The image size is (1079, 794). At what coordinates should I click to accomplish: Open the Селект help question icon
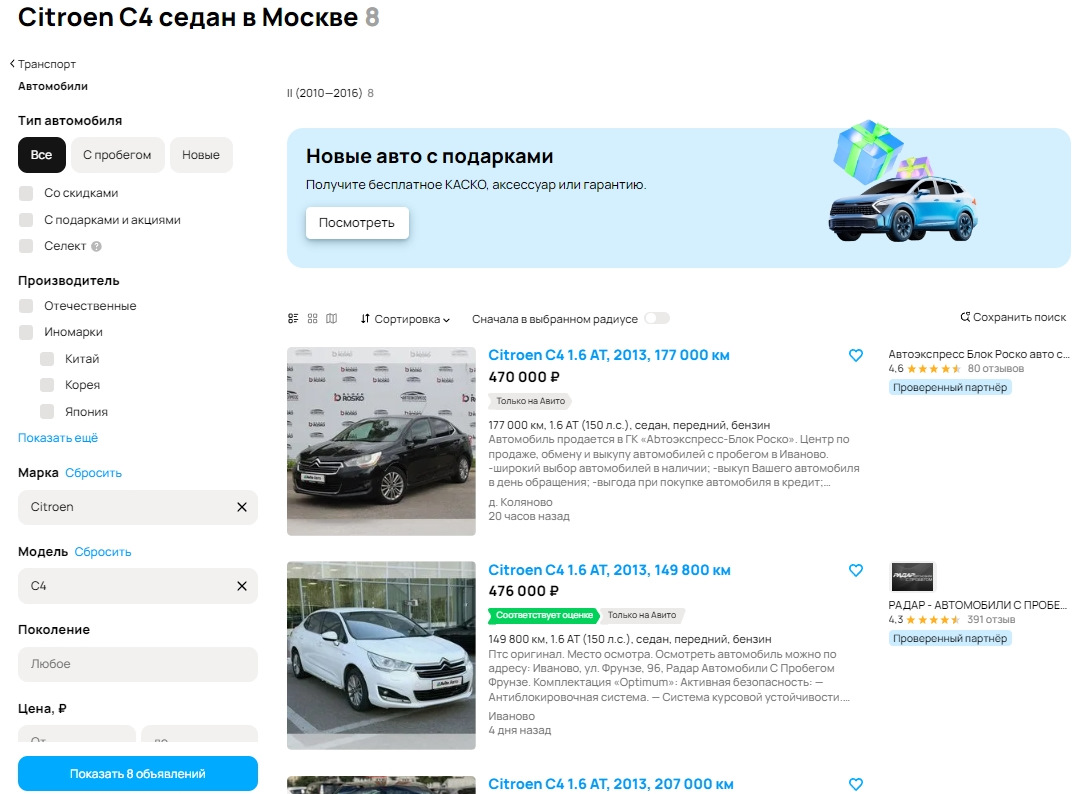point(96,246)
